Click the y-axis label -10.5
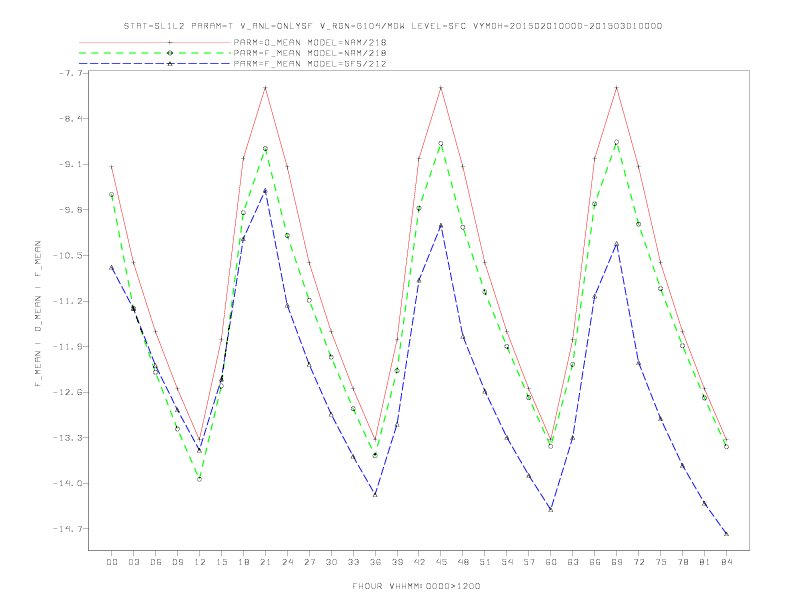Image resolution: width=792 pixels, height=612 pixels. coord(69,256)
